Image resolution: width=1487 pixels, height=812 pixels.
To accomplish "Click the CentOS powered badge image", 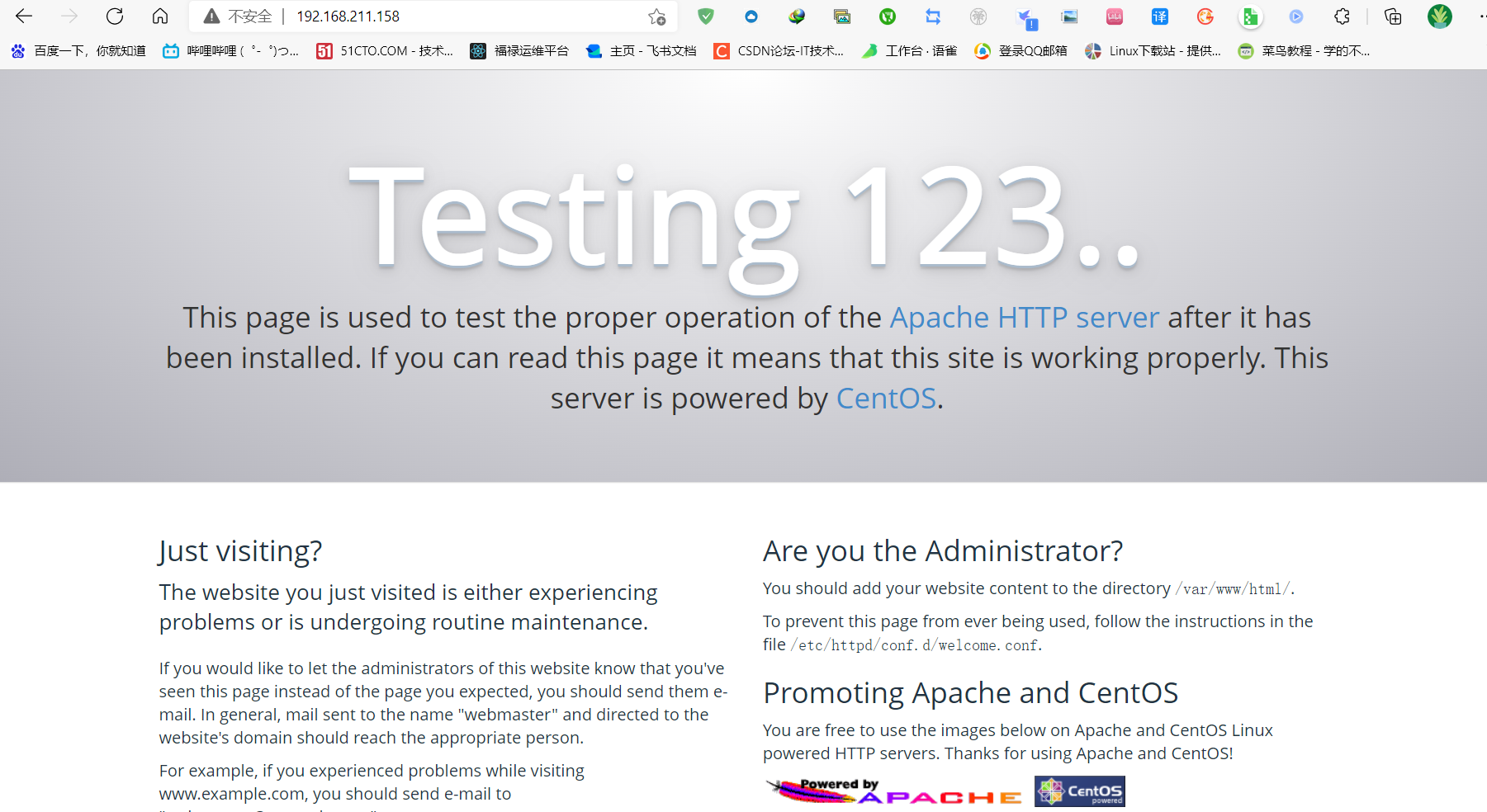I will click(1079, 791).
